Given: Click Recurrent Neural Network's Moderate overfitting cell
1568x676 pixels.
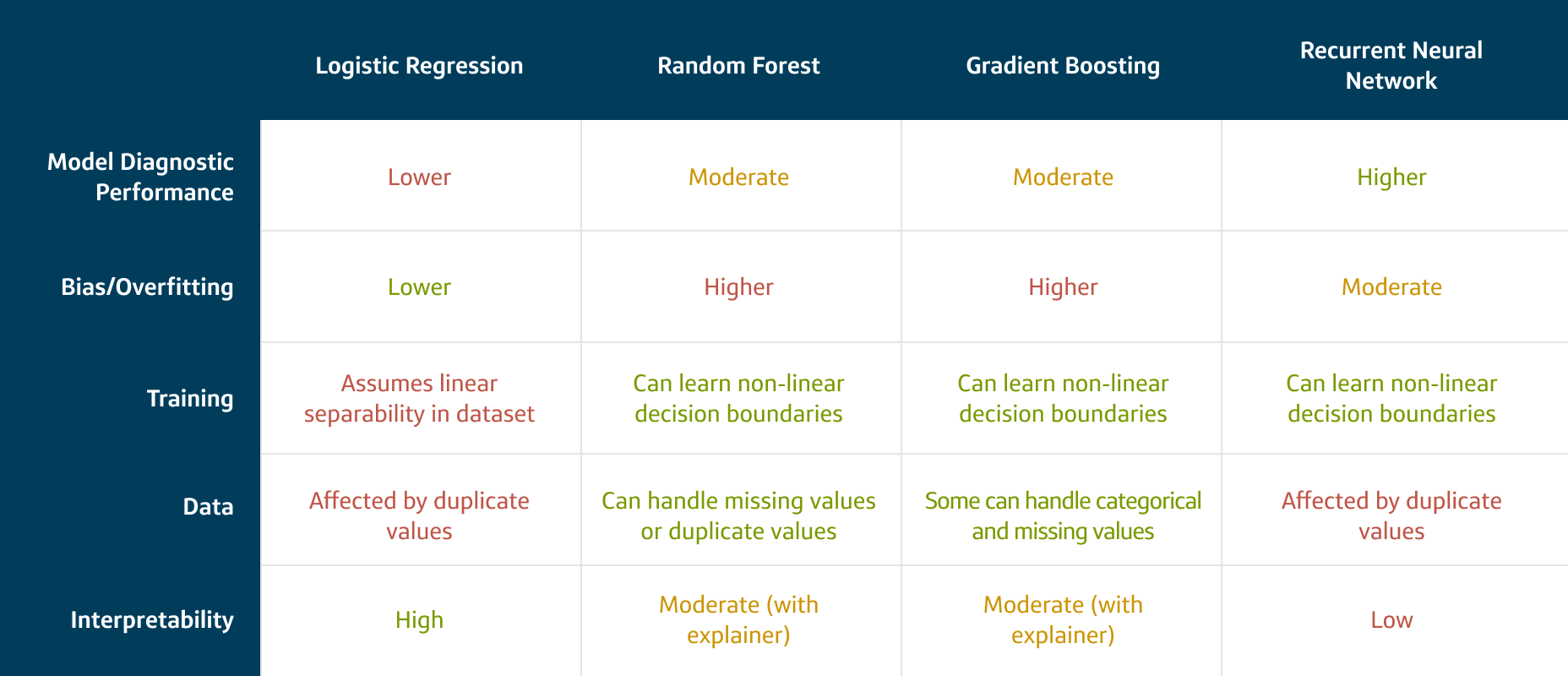Looking at the screenshot, I should [1391, 287].
